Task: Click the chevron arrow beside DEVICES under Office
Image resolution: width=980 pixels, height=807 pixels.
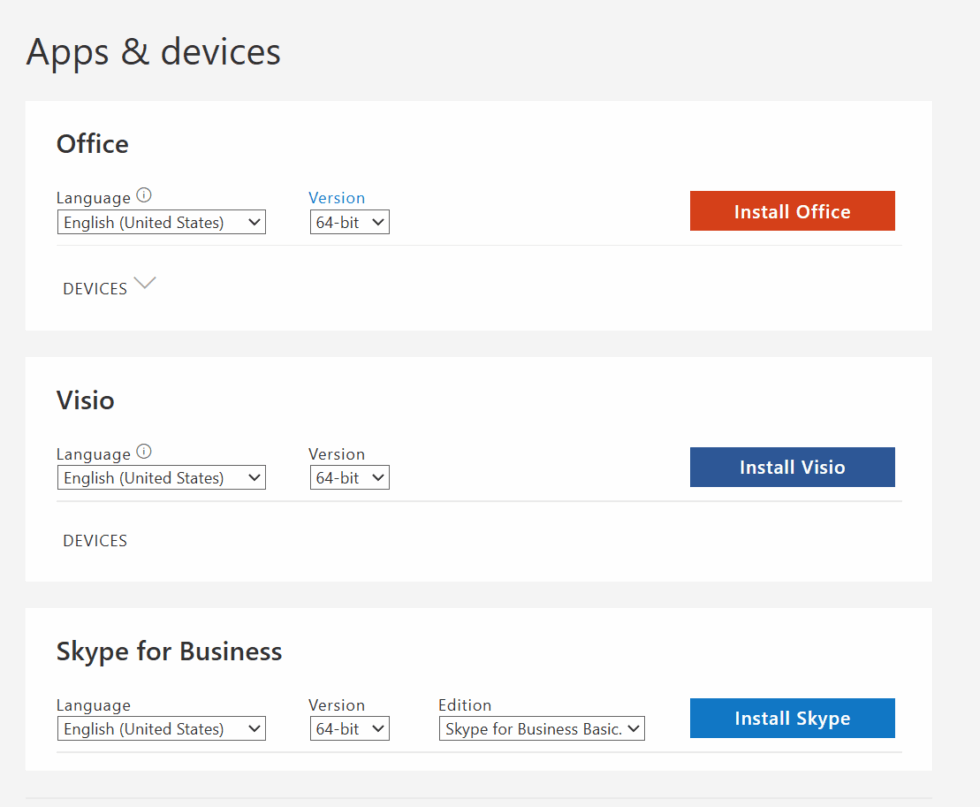Action: 145,284
